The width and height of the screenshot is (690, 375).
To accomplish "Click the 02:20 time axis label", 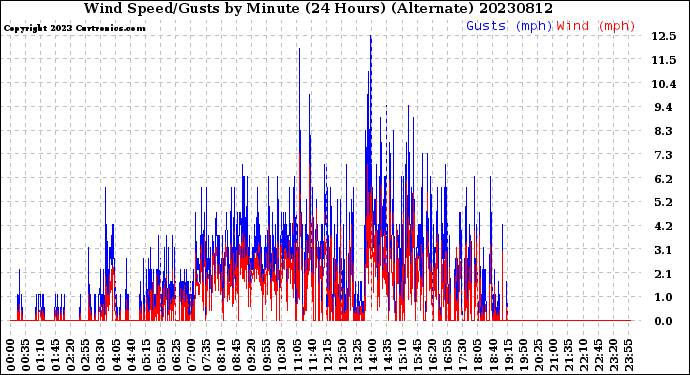I will click(x=71, y=355).
